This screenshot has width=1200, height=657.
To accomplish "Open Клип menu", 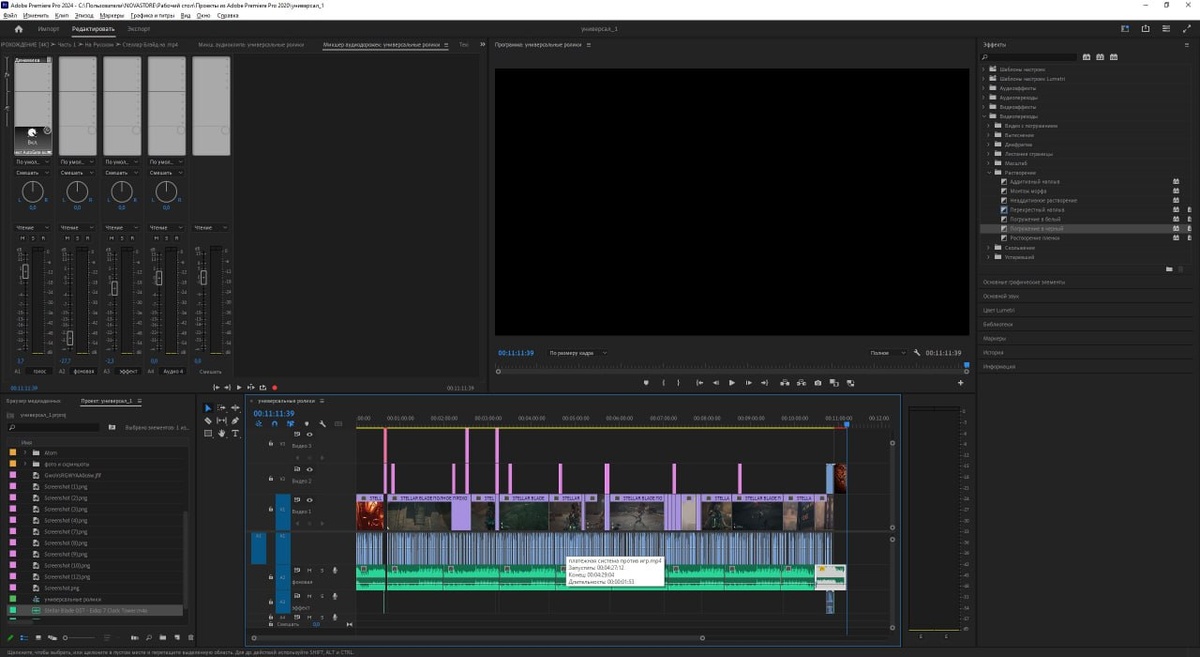I will pos(62,16).
